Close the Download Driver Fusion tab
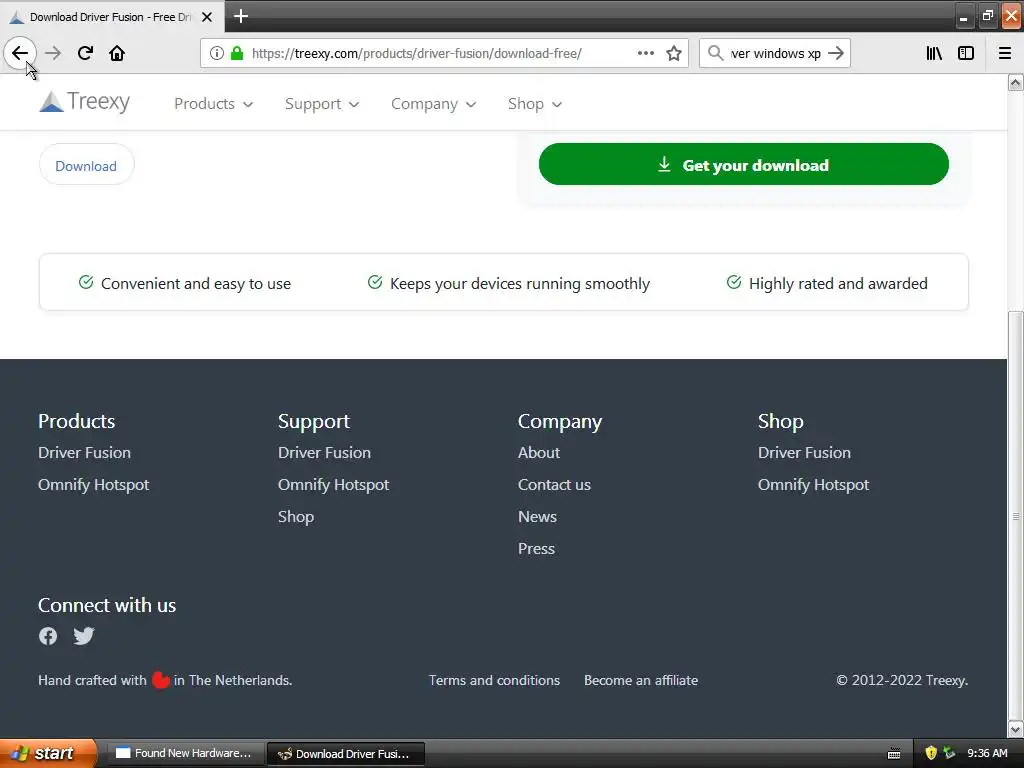 (x=207, y=17)
